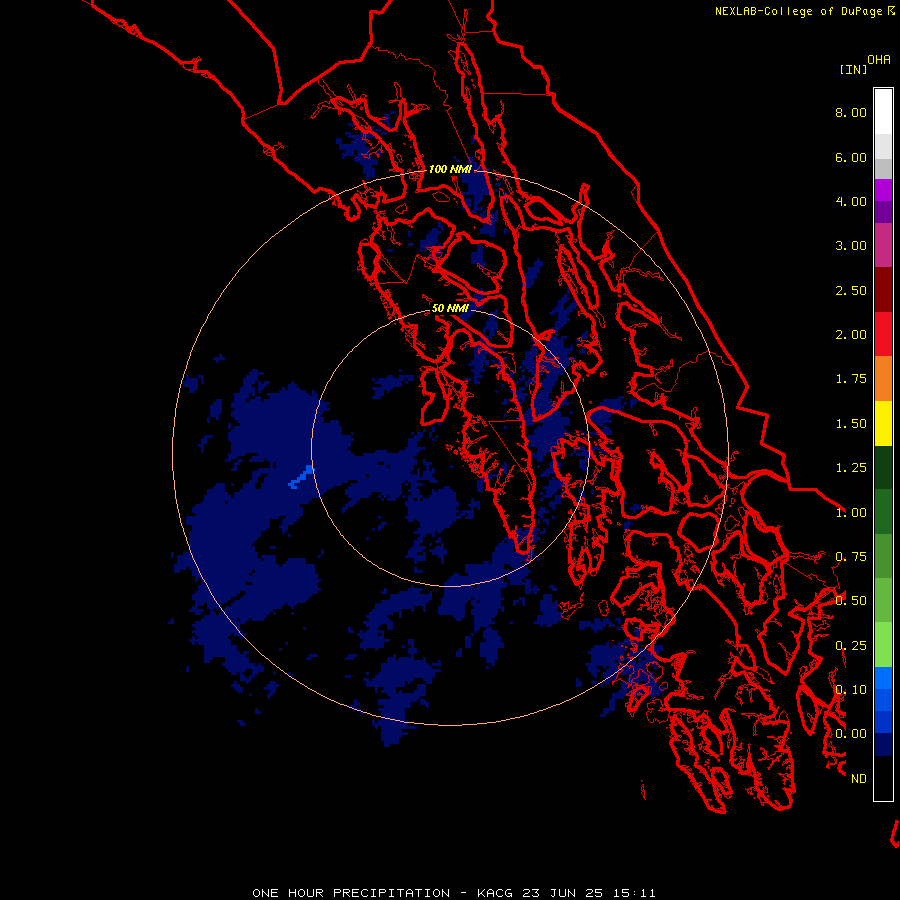Pick the white color swatch in legend
This screenshot has width=900, height=900.
click(883, 111)
